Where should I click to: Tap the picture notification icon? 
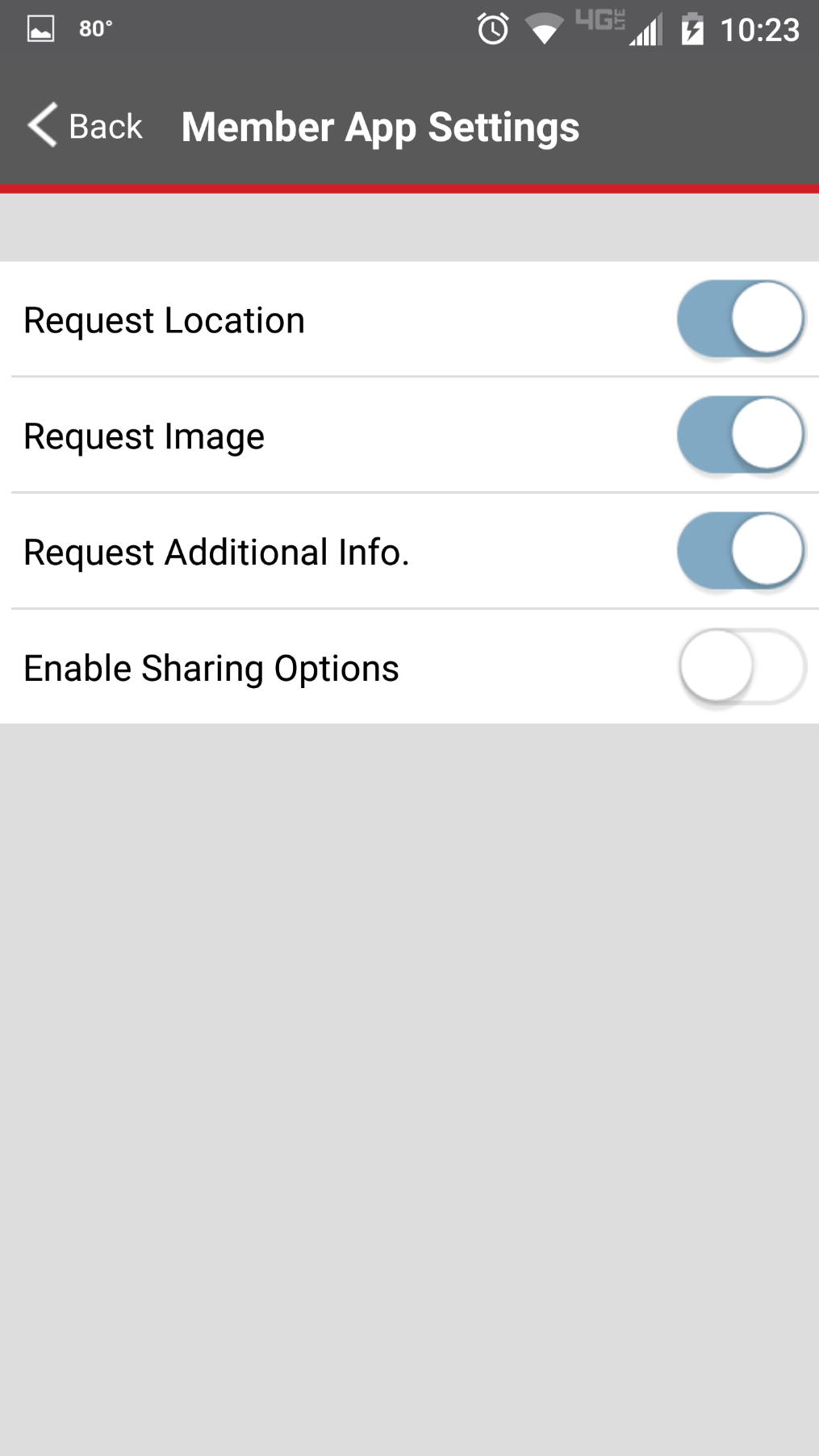pos(40,29)
